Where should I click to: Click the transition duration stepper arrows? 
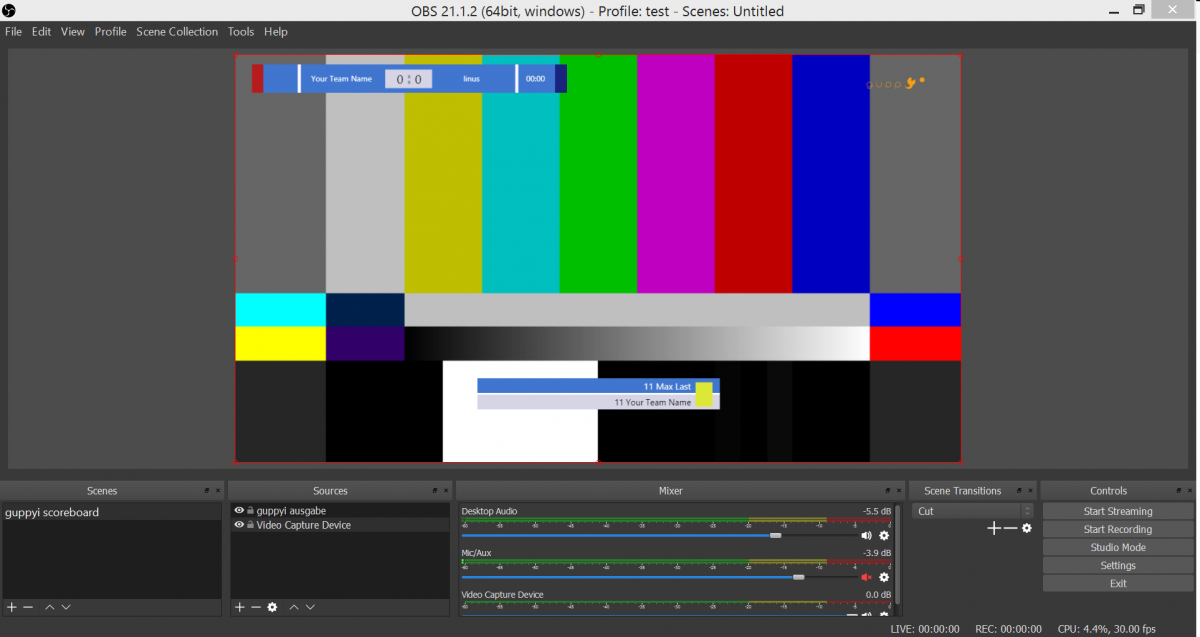(x=1027, y=511)
